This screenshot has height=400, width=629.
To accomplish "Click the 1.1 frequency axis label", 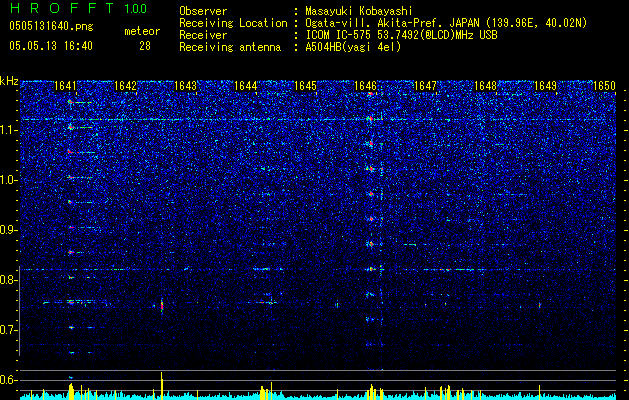I will [8, 130].
